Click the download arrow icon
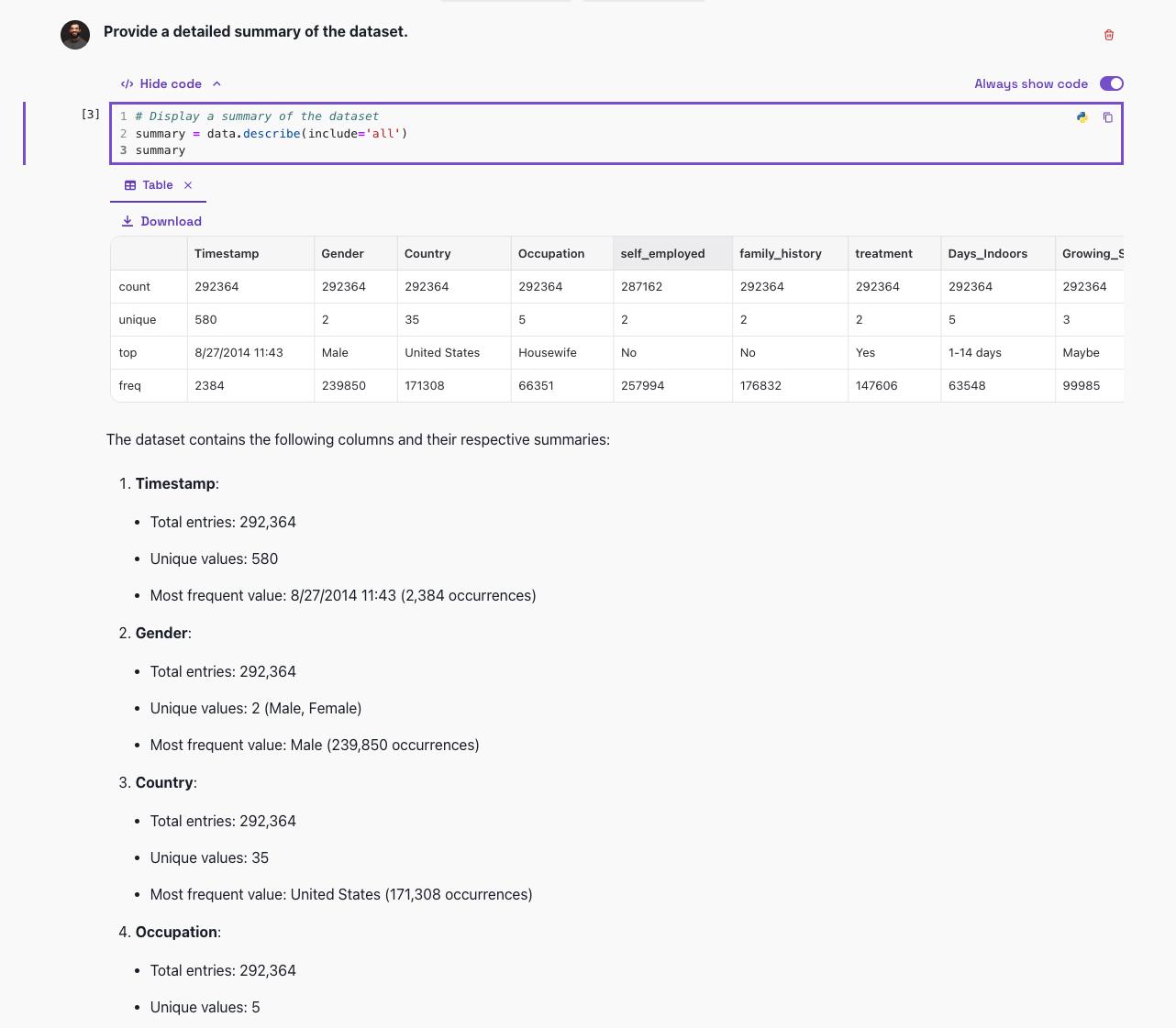The height and width of the screenshot is (1028, 1176). (x=128, y=221)
